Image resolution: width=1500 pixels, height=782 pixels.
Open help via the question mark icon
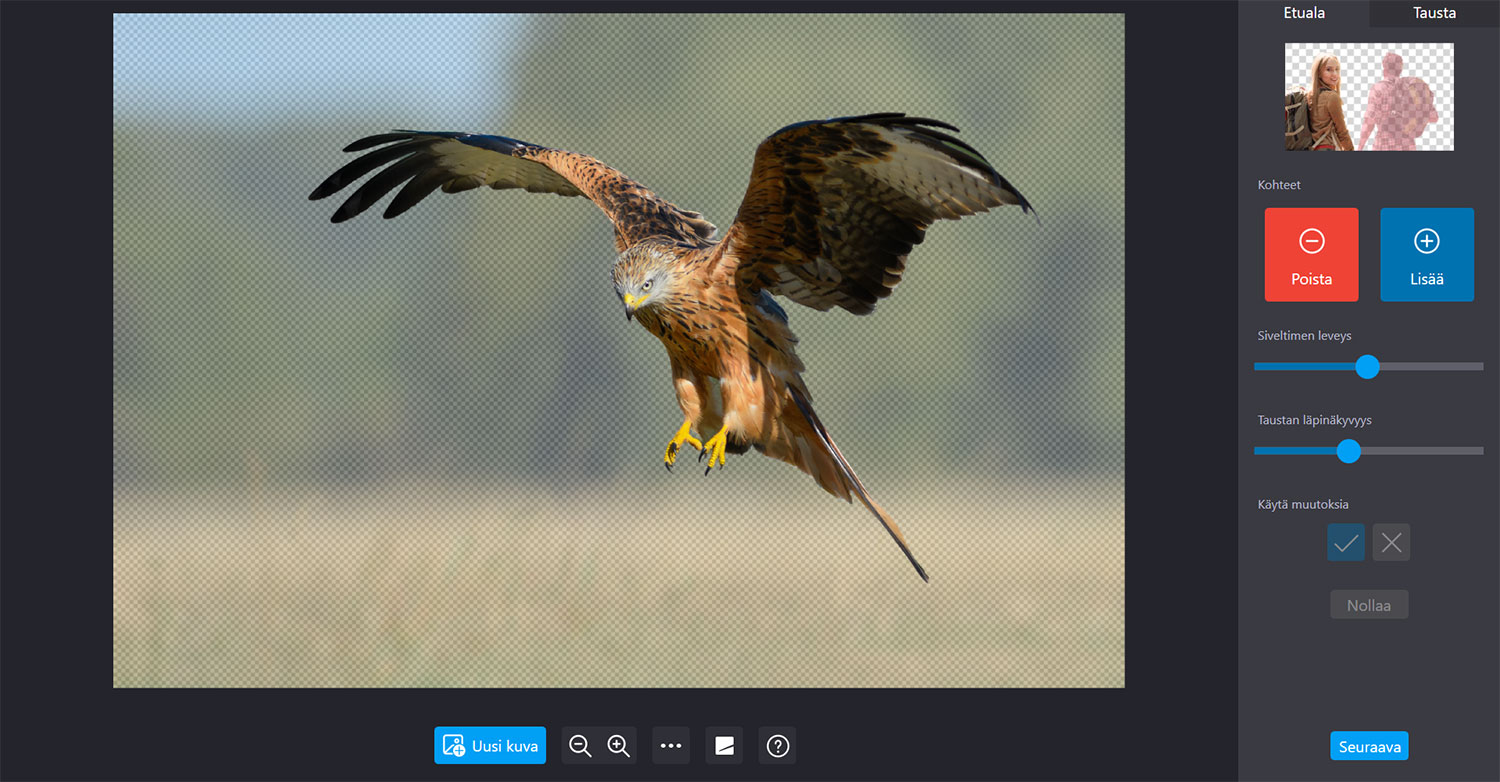tap(777, 746)
